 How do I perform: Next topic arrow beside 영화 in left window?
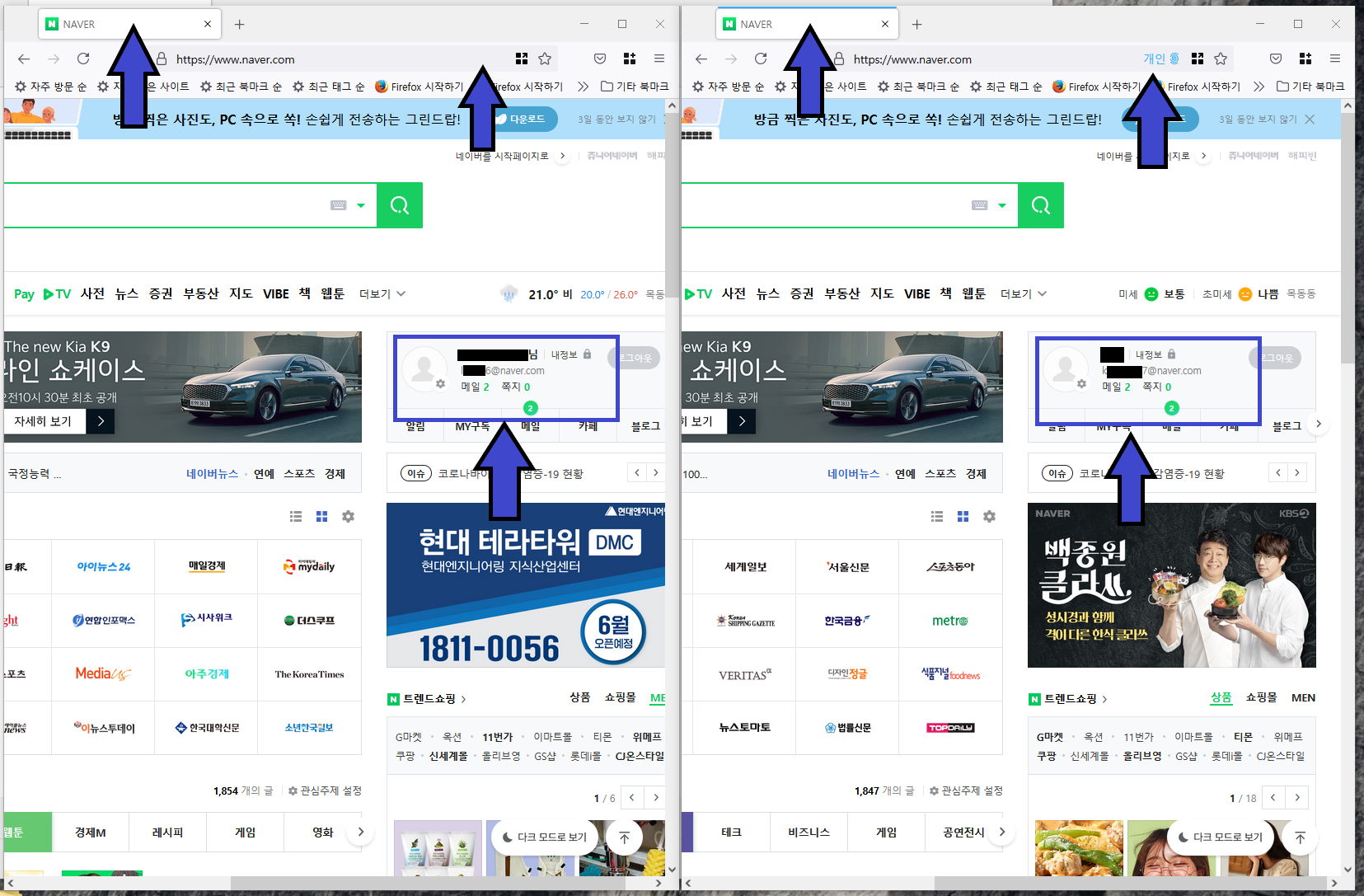click(360, 832)
